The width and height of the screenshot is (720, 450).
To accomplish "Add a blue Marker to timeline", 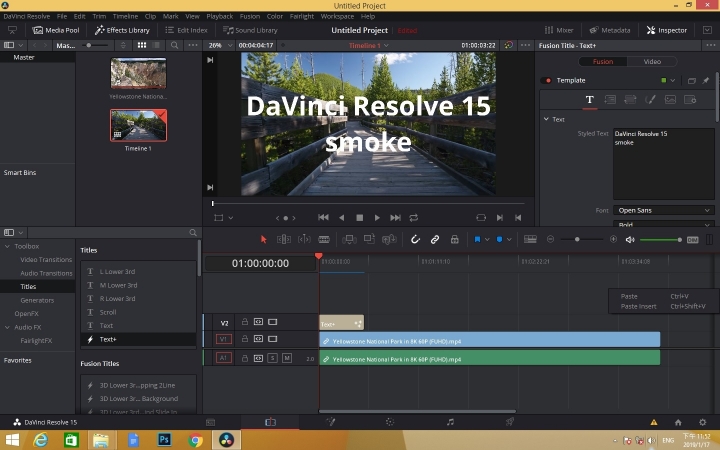I will click(500, 239).
